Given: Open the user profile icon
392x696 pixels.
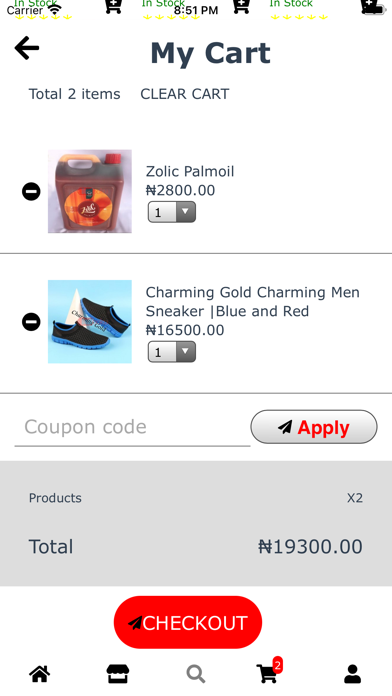Looking at the screenshot, I should tap(352, 674).
